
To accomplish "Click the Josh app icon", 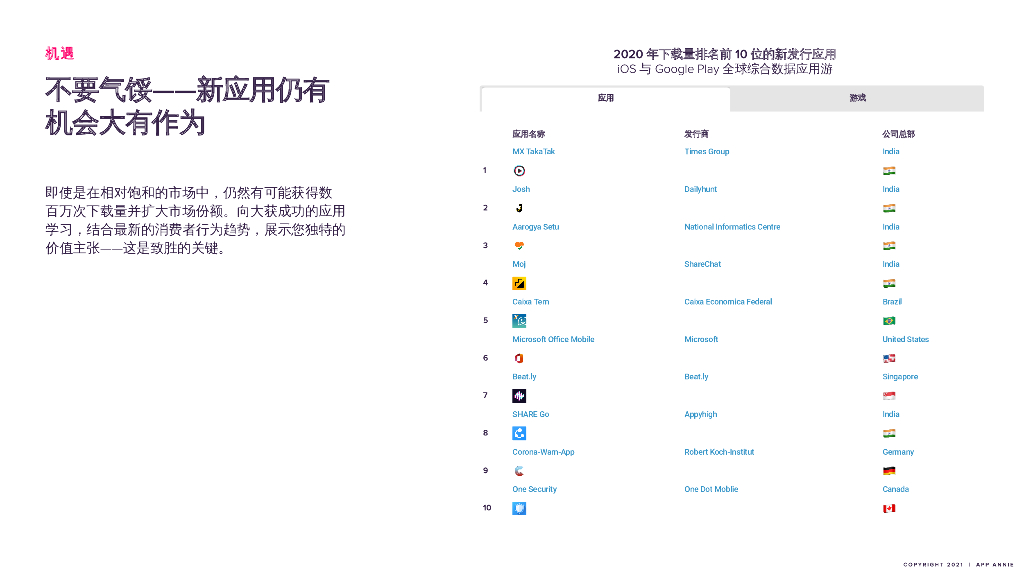I will point(519,208).
